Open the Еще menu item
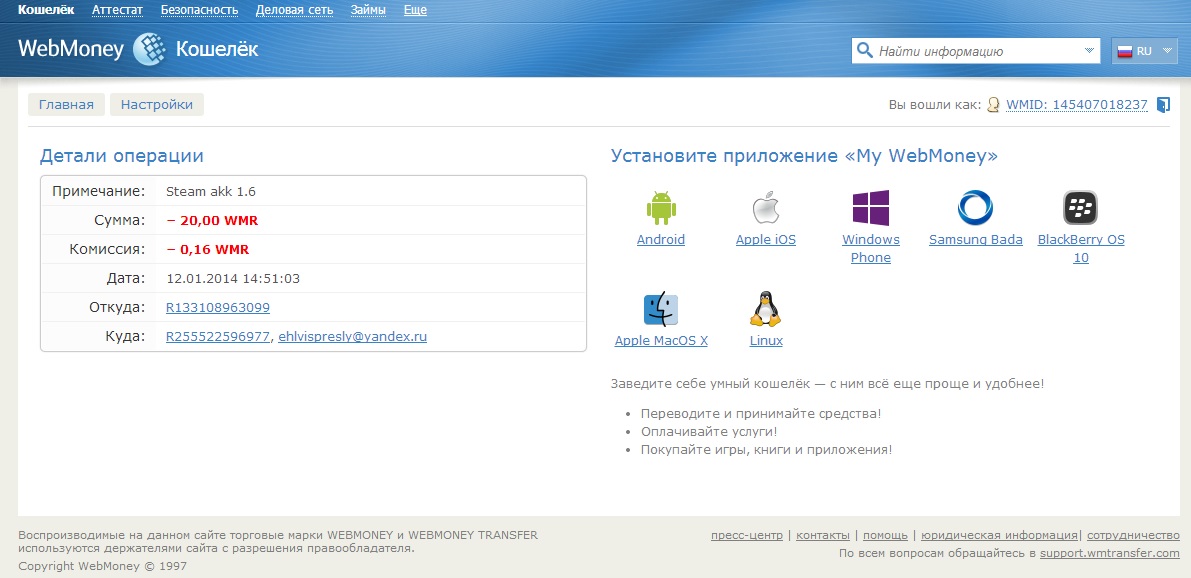 point(415,10)
